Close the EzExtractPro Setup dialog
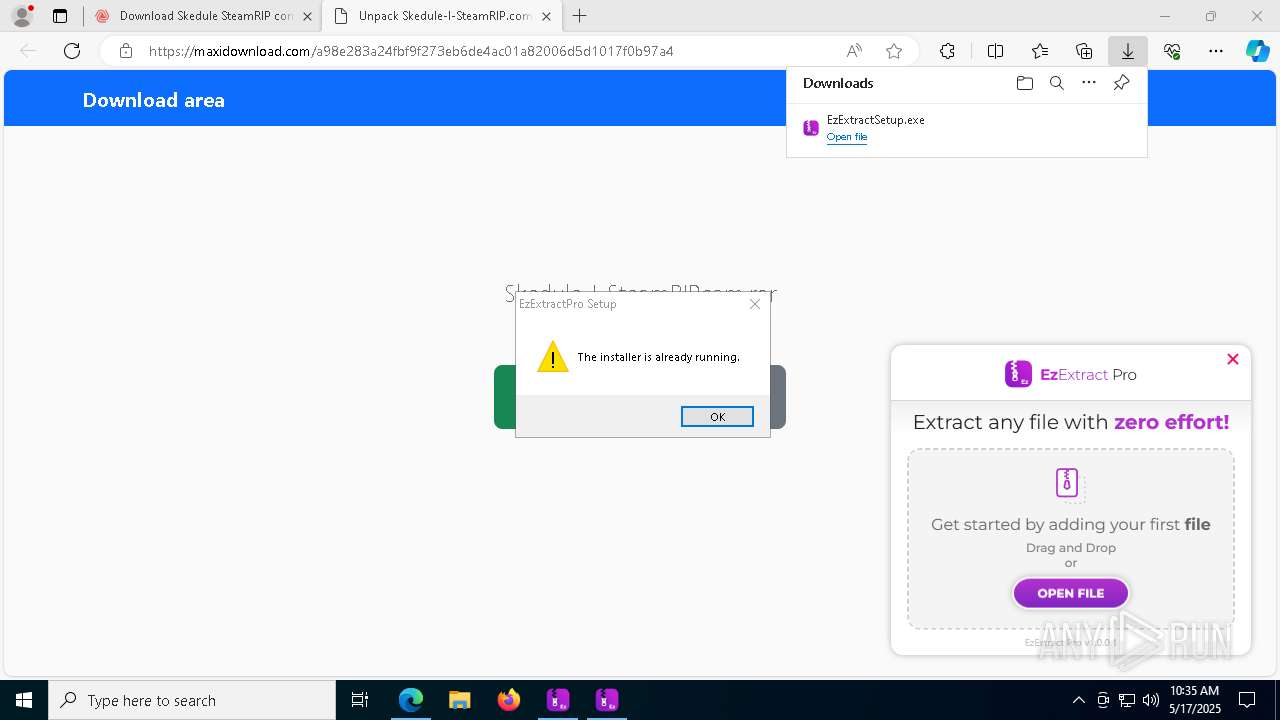Viewport: 1280px width, 720px height. 755,304
